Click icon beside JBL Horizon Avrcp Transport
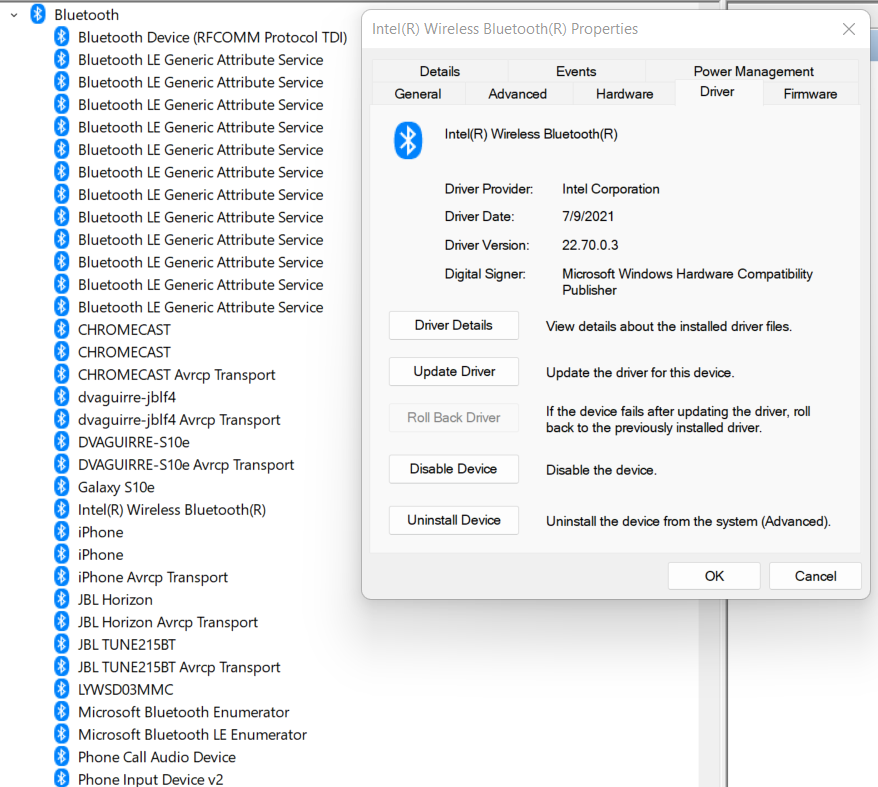This screenshot has width=878, height=787. point(62,622)
